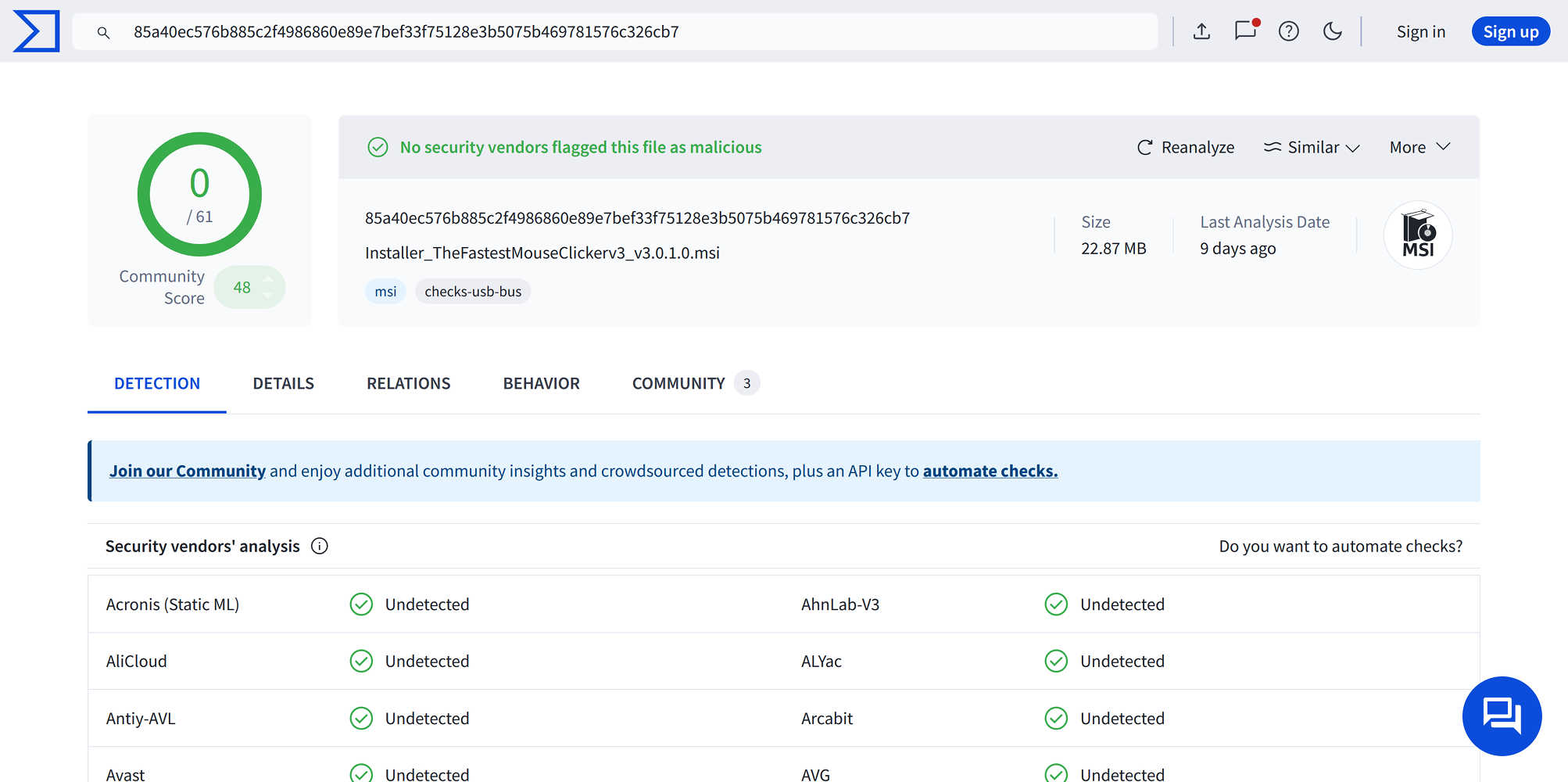Expand the checks-usb-bus tag
The height and width of the screenshot is (782, 1568).
point(472,291)
